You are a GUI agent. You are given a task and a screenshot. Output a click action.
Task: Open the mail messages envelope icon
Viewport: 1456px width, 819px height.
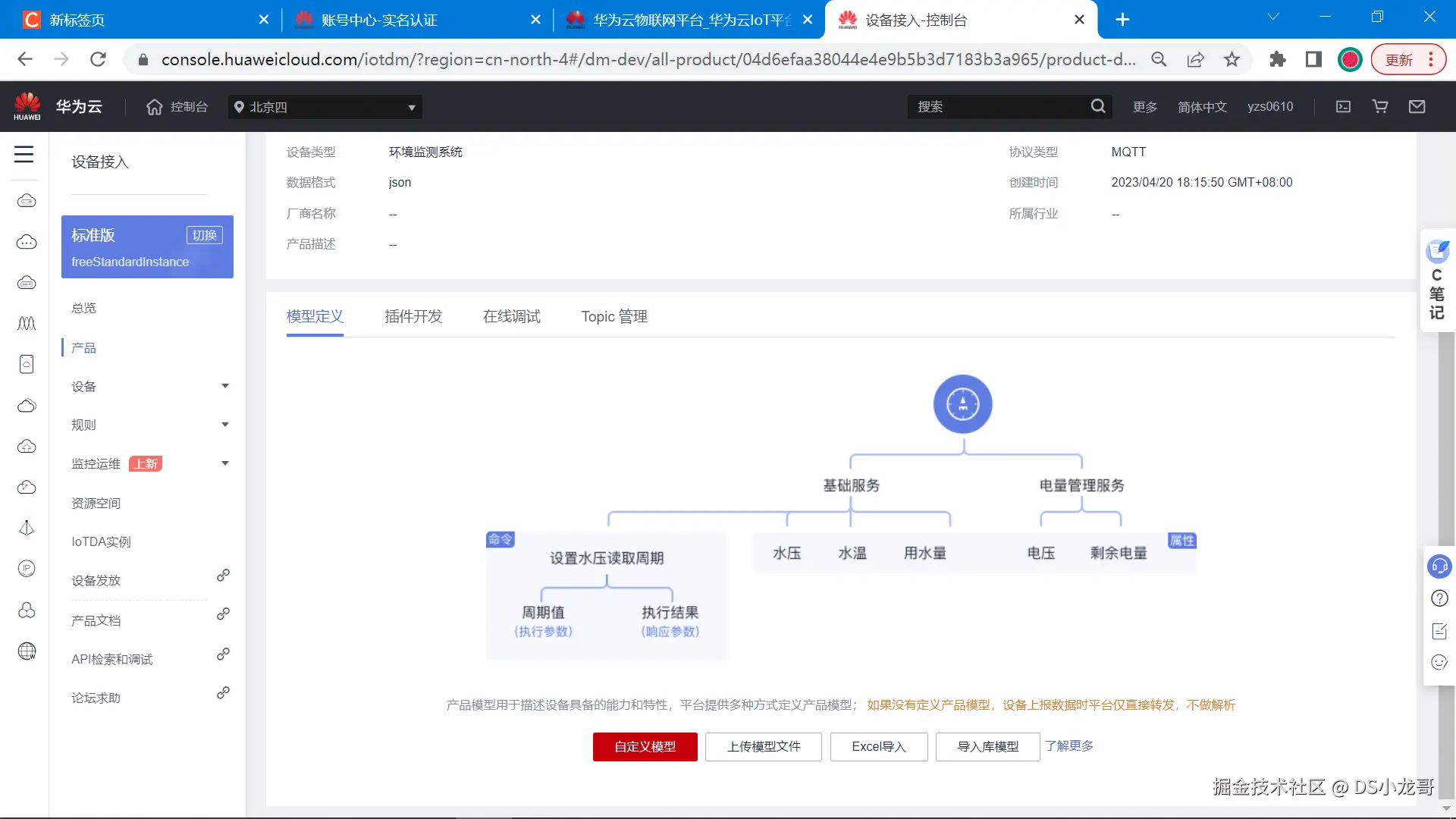(x=1417, y=107)
